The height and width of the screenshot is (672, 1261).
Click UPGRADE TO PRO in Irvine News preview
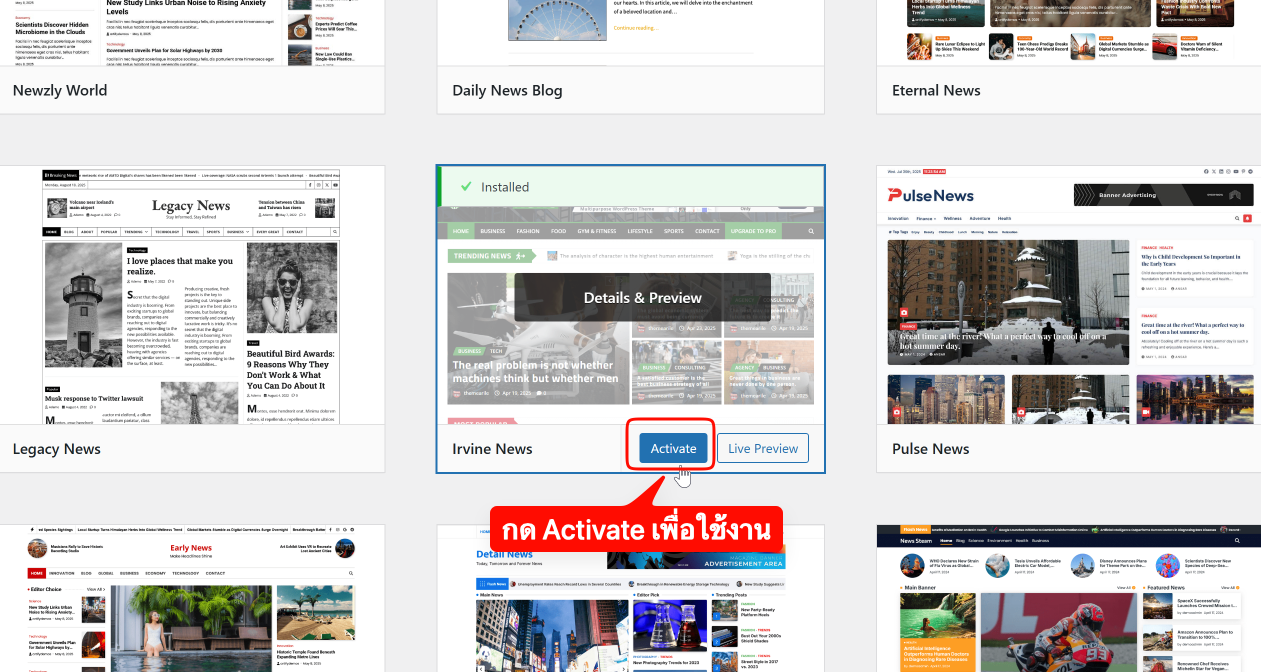pos(753,231)
